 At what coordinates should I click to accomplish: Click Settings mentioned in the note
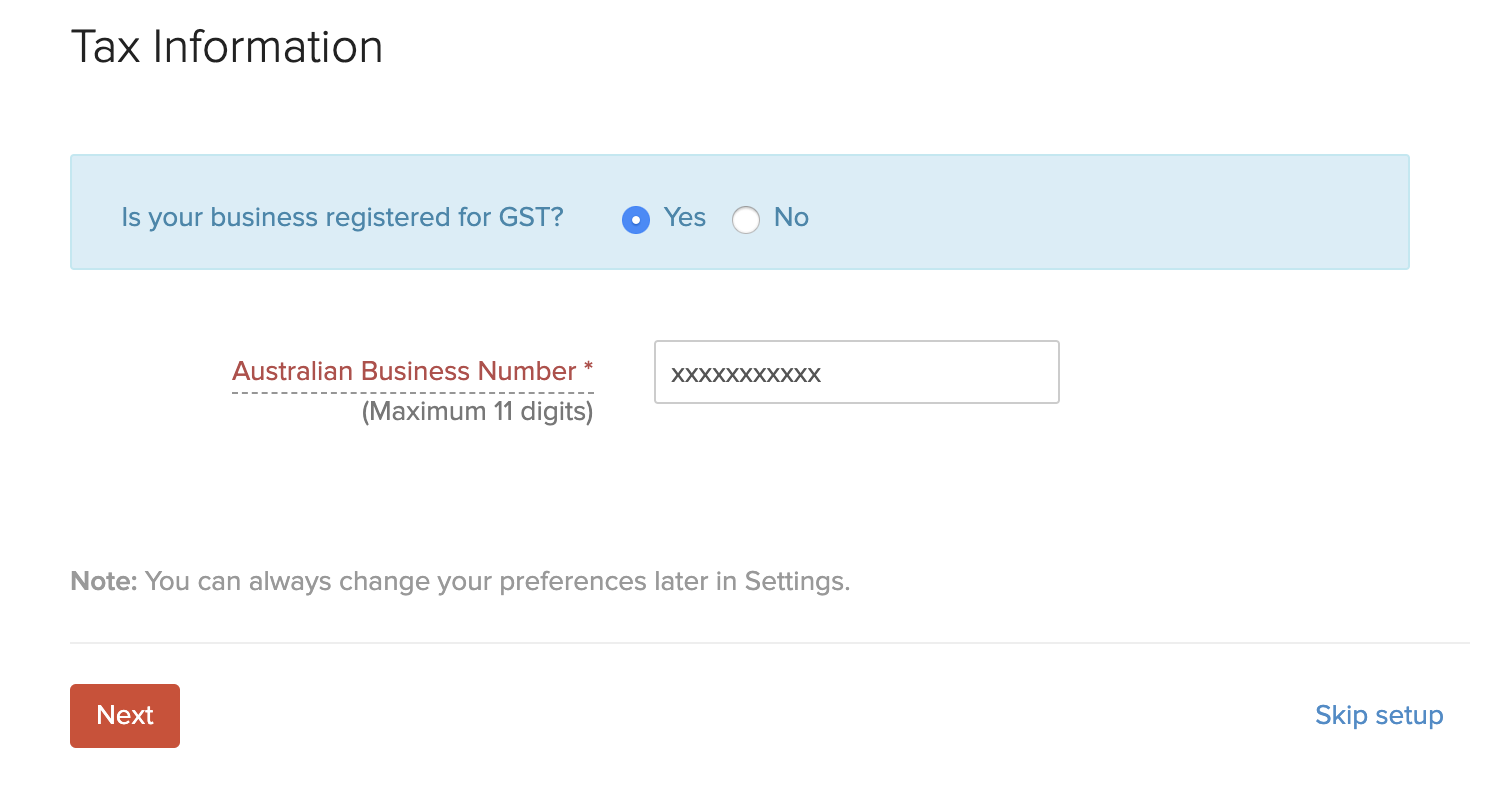point(796,581)
